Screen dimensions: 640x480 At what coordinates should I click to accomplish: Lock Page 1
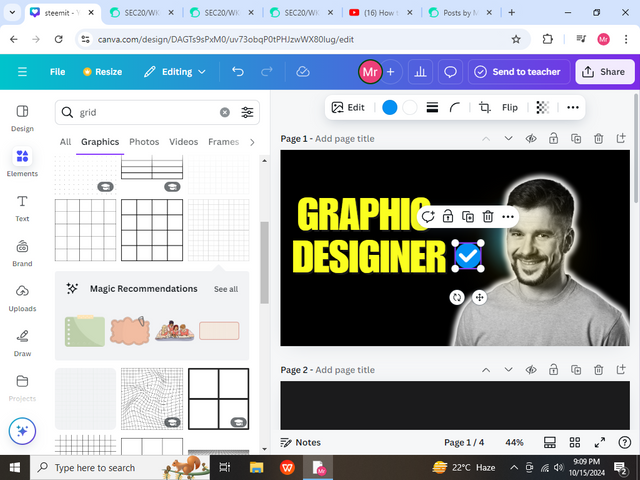pos(553,139)
